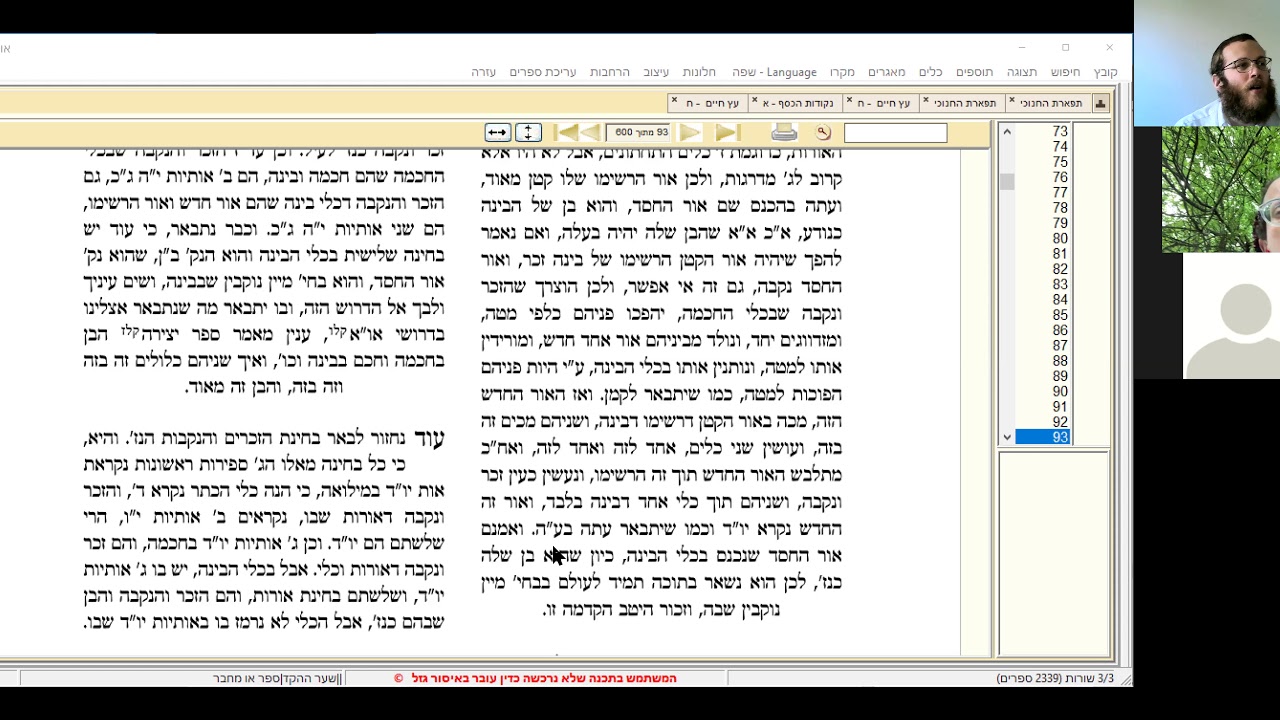The width and height of the screenshot is (1280, 720).
Task: Open the תוספים menu
Action: point(974,72)
